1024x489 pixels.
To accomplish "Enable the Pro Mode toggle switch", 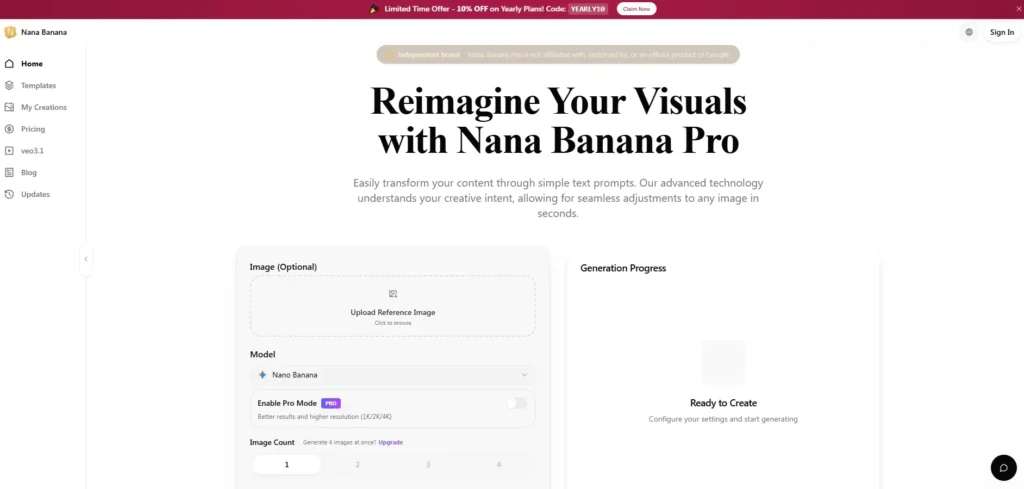I will (x=517, y=403).
